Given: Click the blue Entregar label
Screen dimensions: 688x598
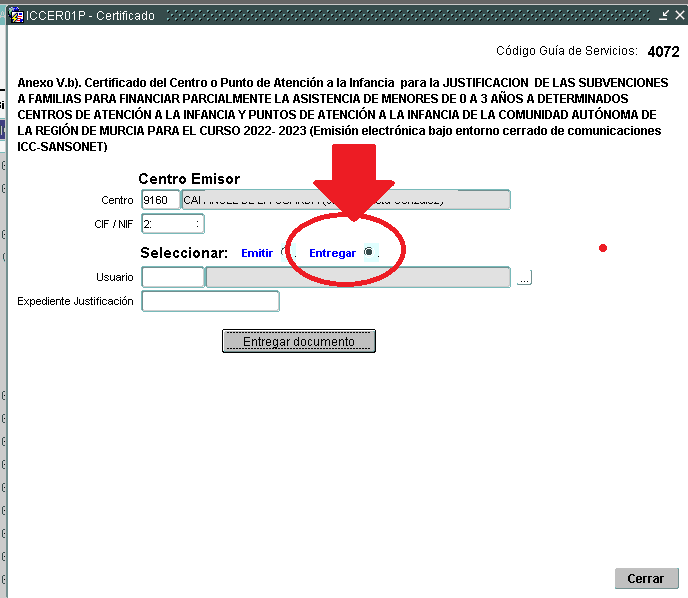Looking at the screenshot, I should pyautogui.click(x=332, y=253).
